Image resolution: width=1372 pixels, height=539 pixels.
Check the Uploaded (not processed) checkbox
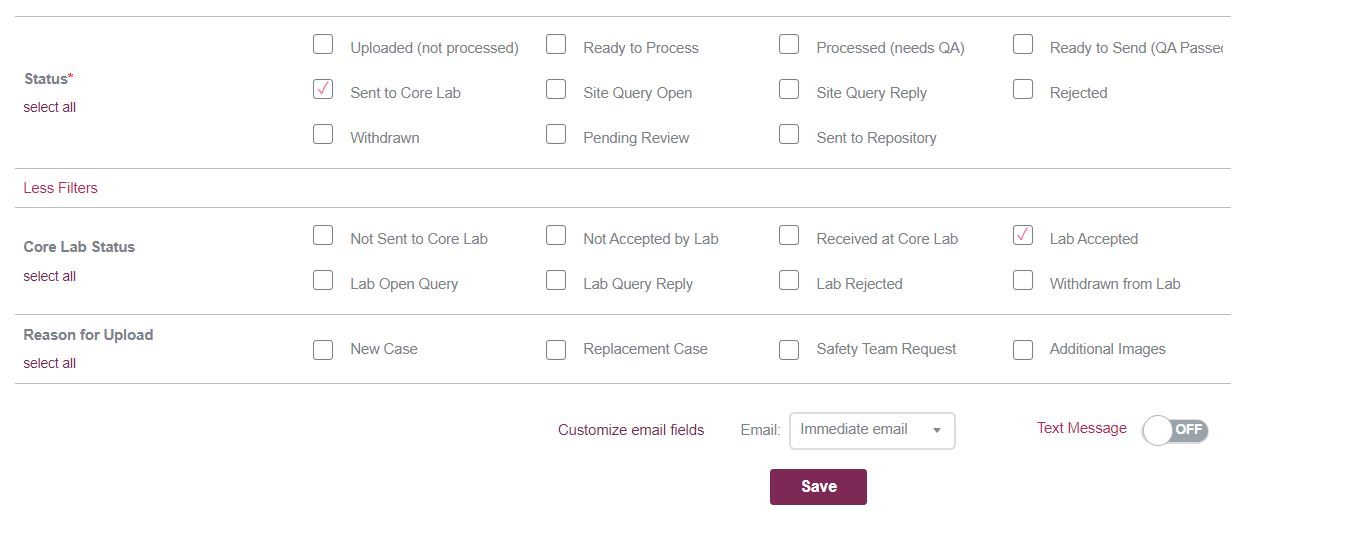(323, 45)
